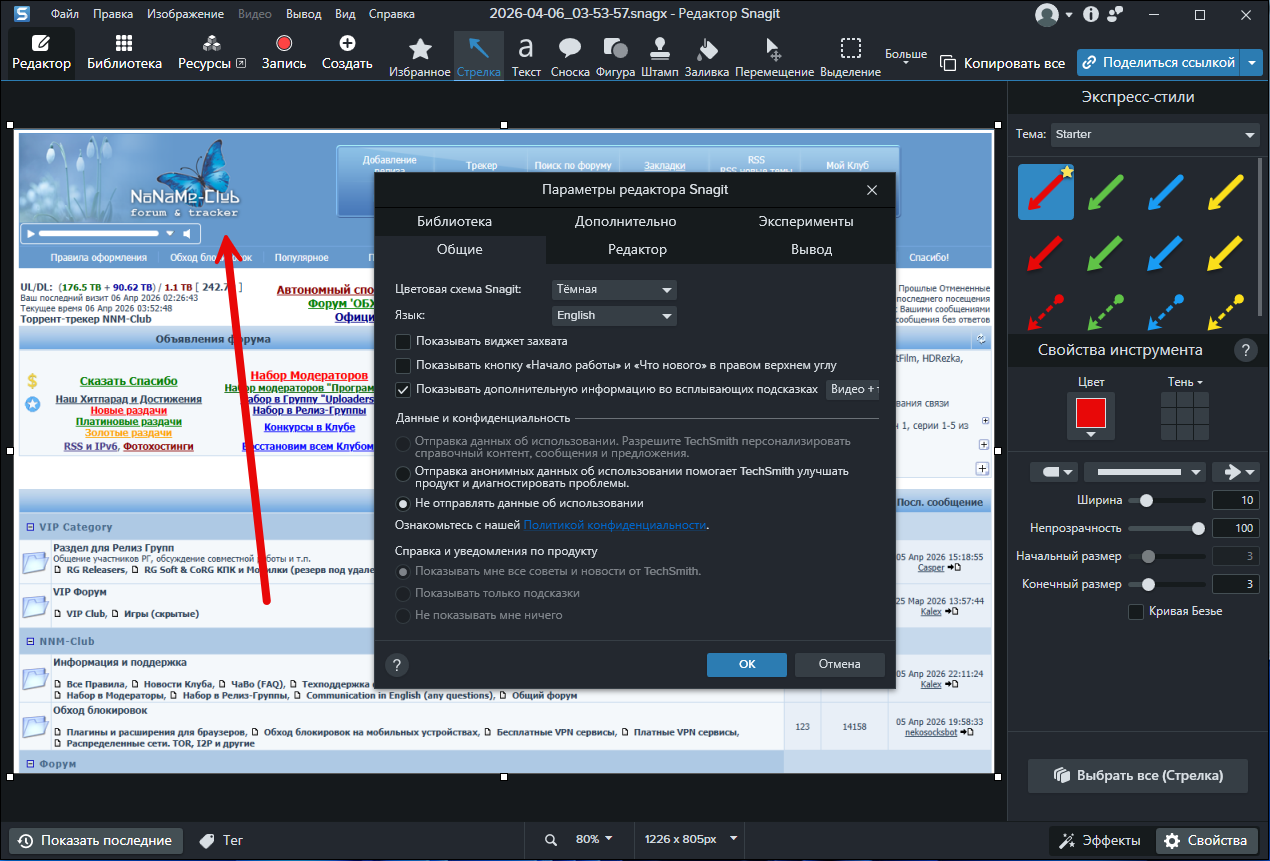Click the help icon in settings dialog
Screen dimensions: 1270x861
tap(396, 665)
